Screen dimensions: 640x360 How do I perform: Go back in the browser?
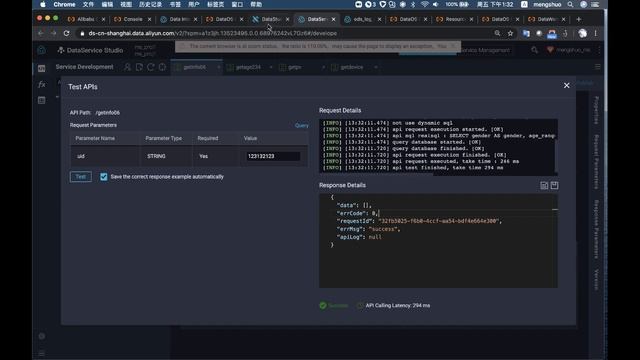[x=41, y=33]
